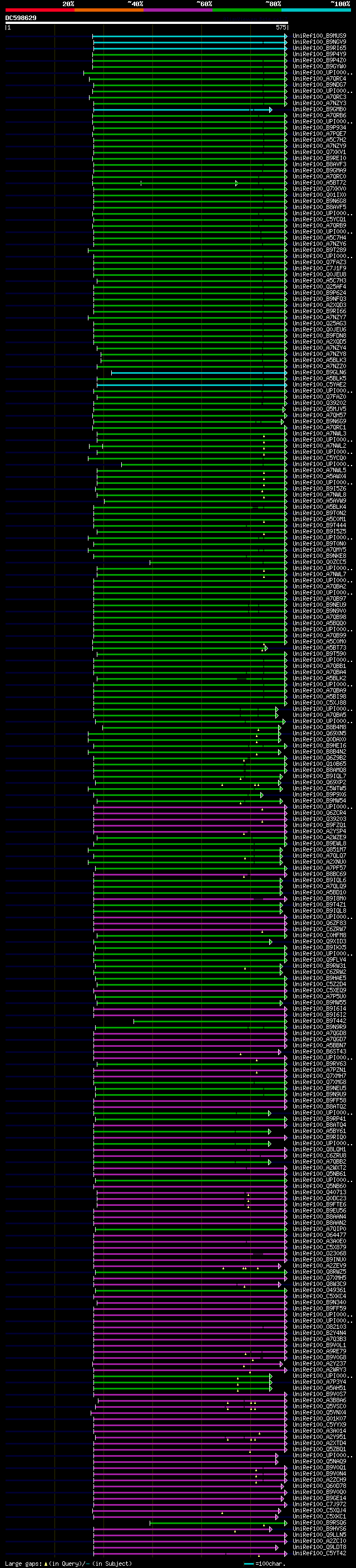356x1568 pixels.
Task: Open the UniRef100_A7NZY3 hit
Action: click(x=319, y=103)
